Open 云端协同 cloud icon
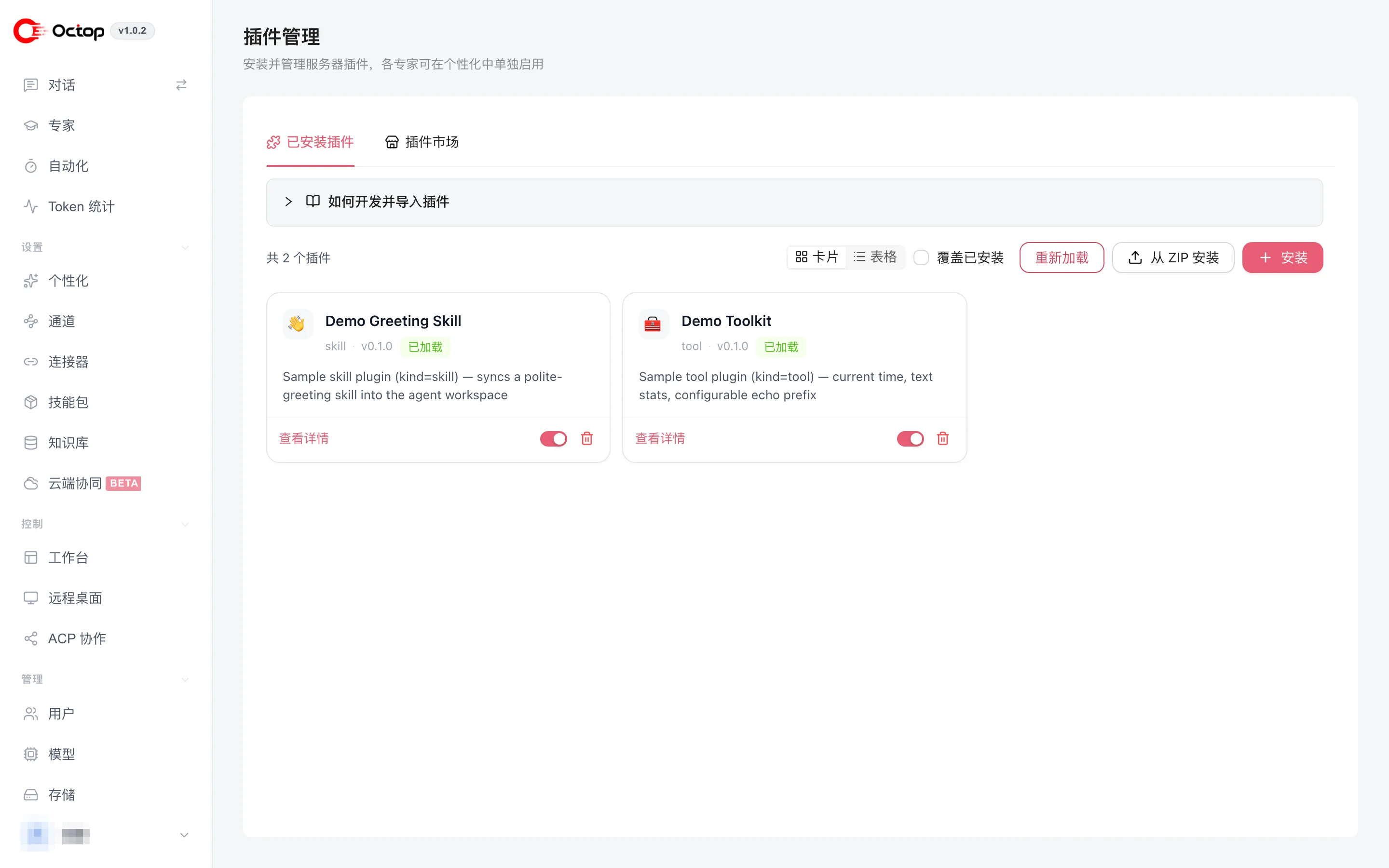 31,483
